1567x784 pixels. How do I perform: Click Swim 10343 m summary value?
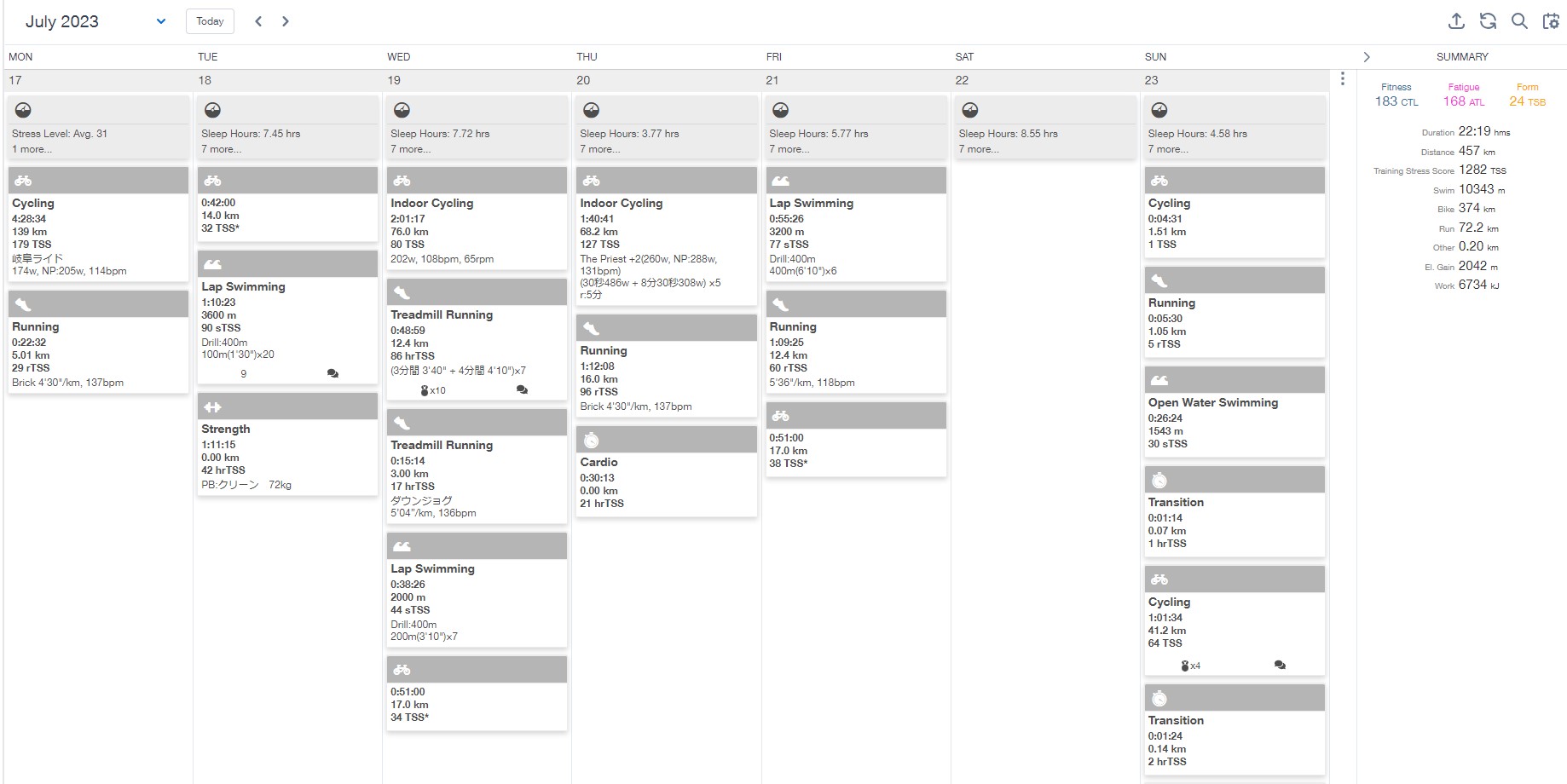point(1482,189)
